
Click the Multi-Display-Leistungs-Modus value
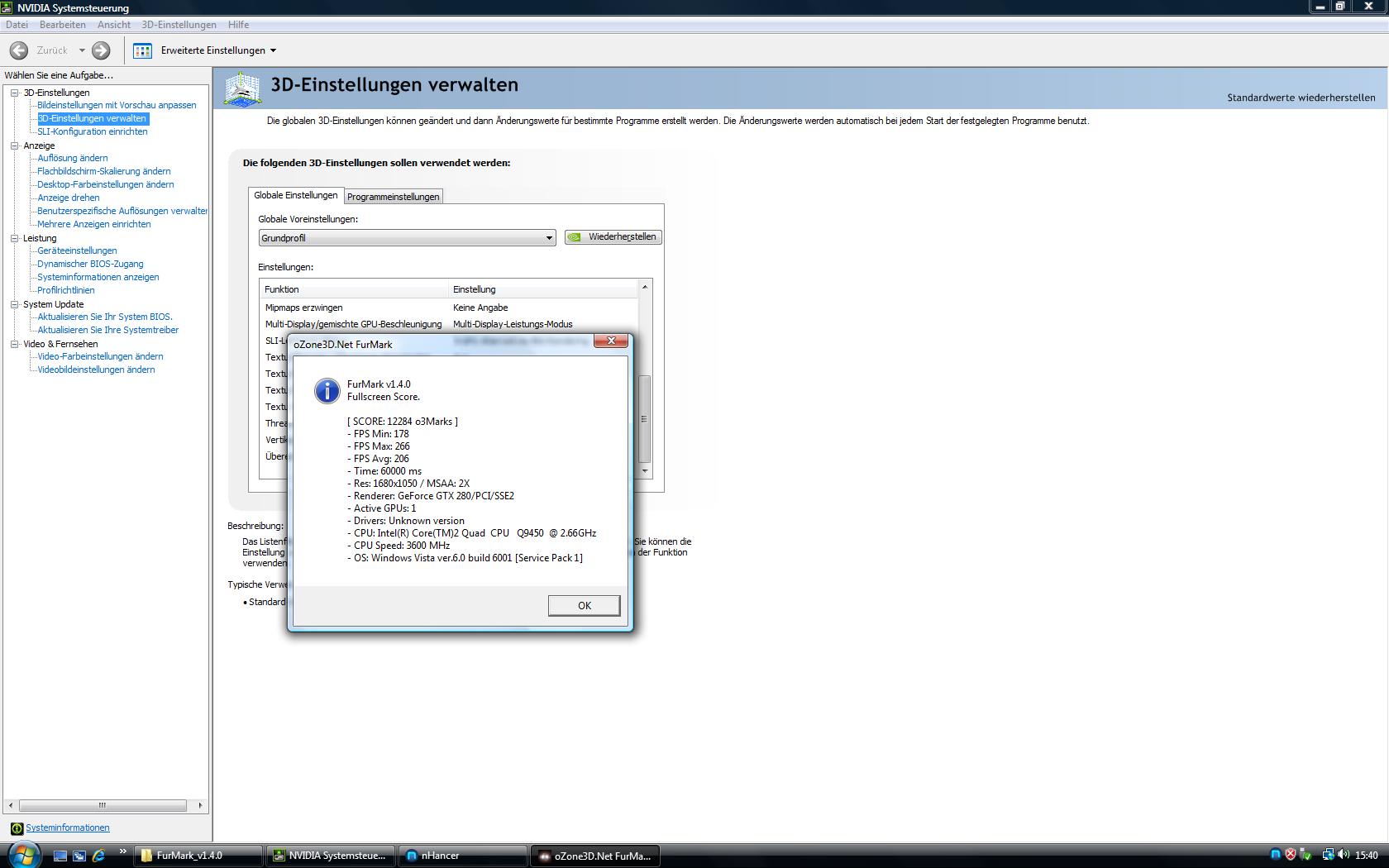513,324
